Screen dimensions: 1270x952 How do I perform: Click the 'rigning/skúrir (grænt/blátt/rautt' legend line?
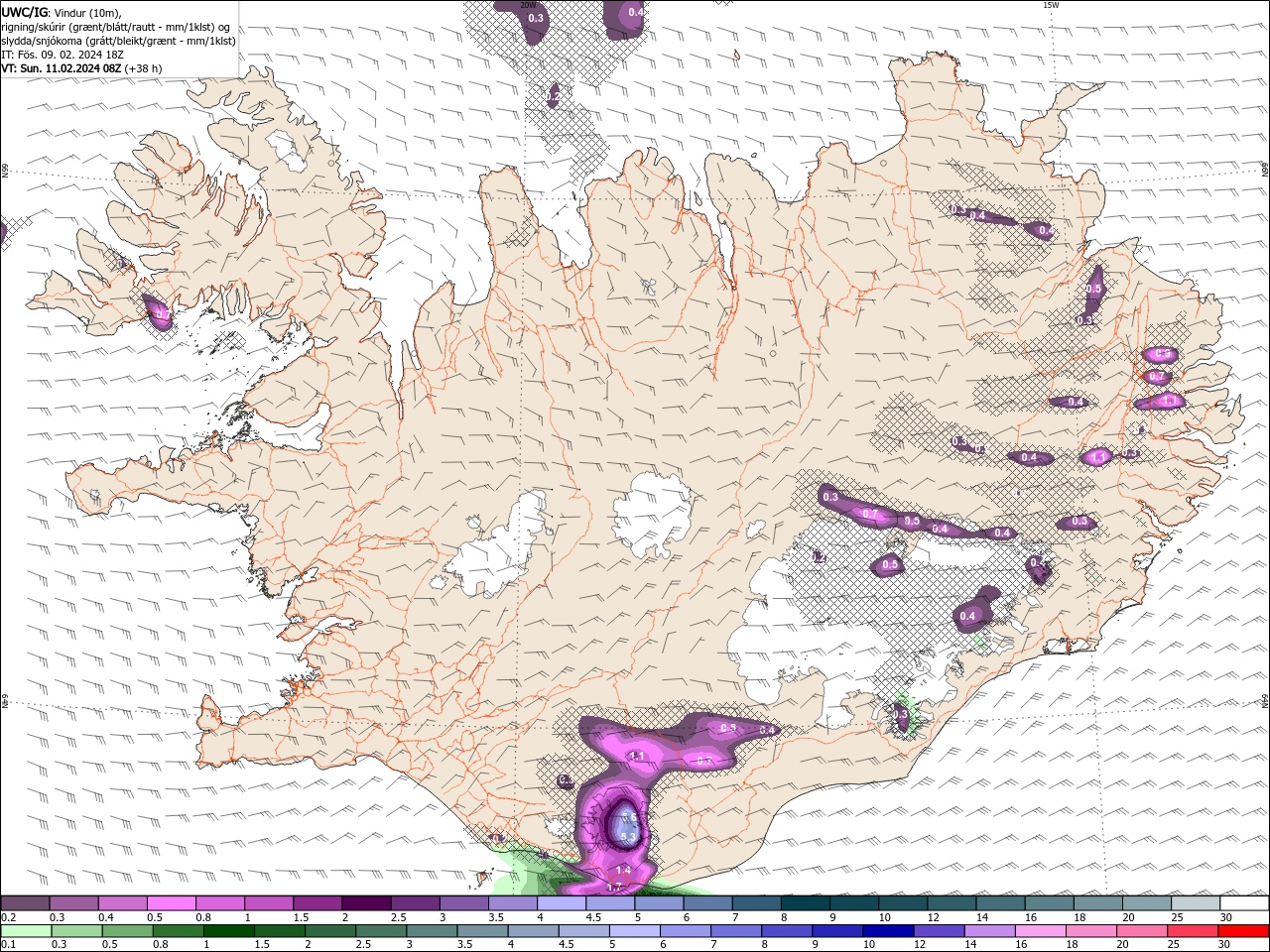click(x=116, y=27)
